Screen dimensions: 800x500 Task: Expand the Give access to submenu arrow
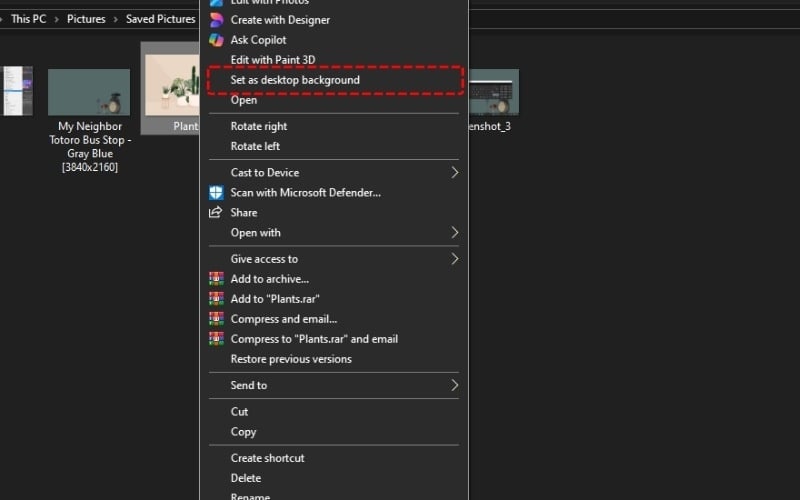(x=454, y=259)
